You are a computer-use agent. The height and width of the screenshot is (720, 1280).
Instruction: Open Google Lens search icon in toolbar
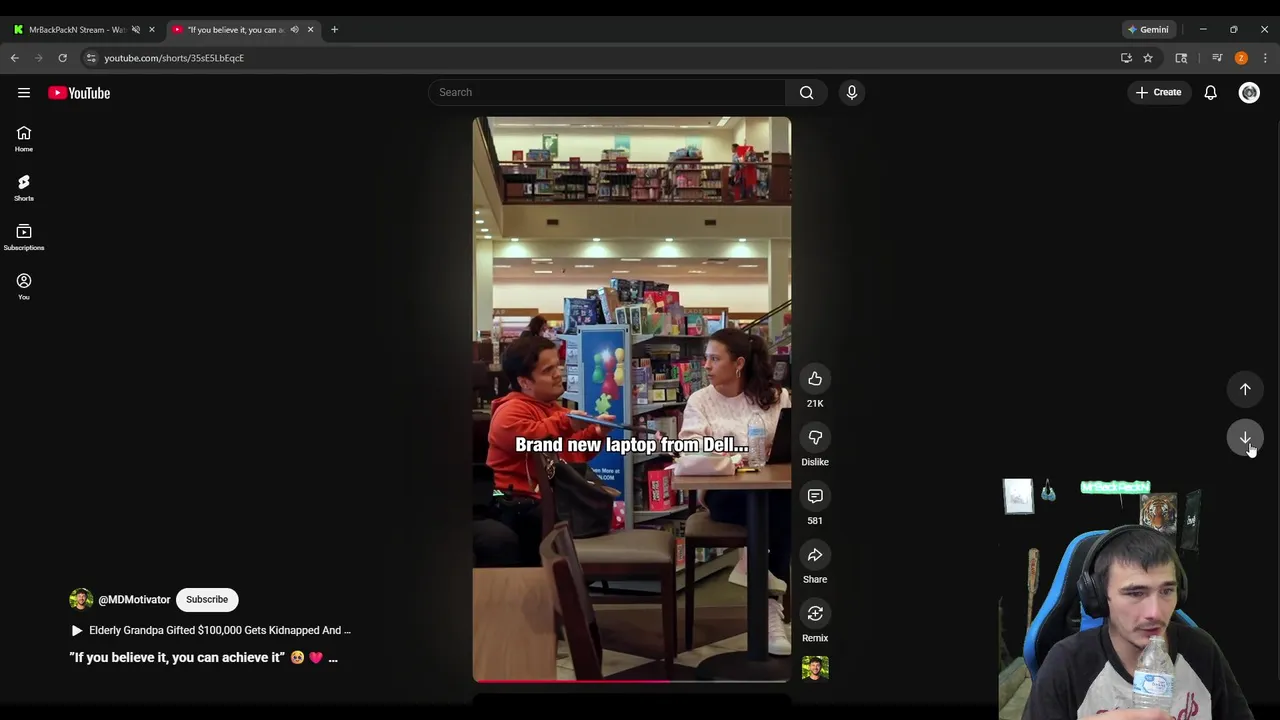(x=1181, y=58)
